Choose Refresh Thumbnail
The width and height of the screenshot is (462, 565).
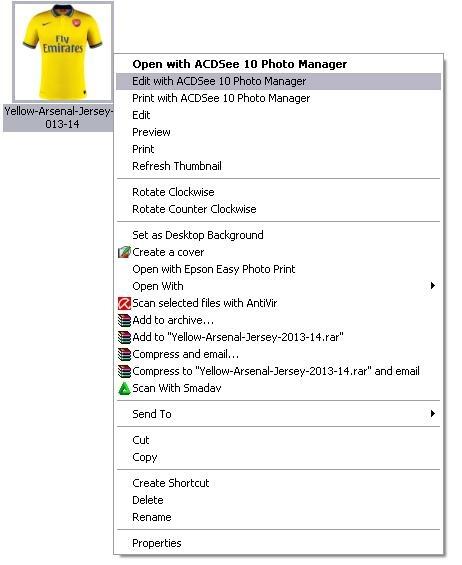coord(278,166)
